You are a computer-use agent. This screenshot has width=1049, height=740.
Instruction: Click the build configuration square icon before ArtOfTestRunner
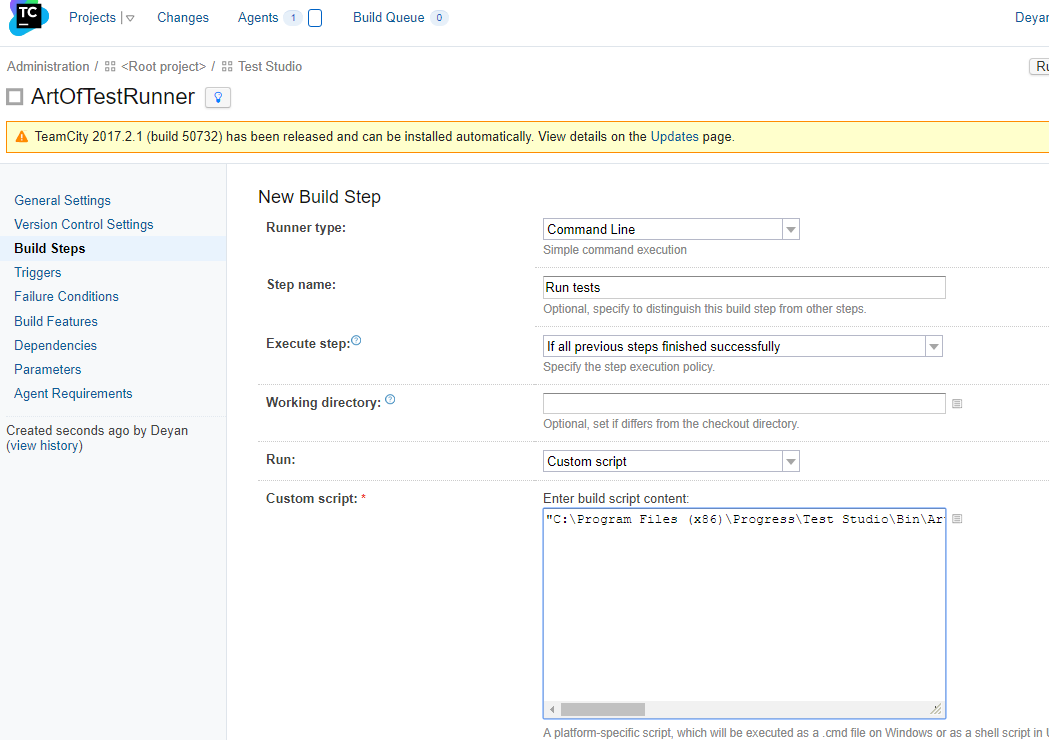point(15,97)
